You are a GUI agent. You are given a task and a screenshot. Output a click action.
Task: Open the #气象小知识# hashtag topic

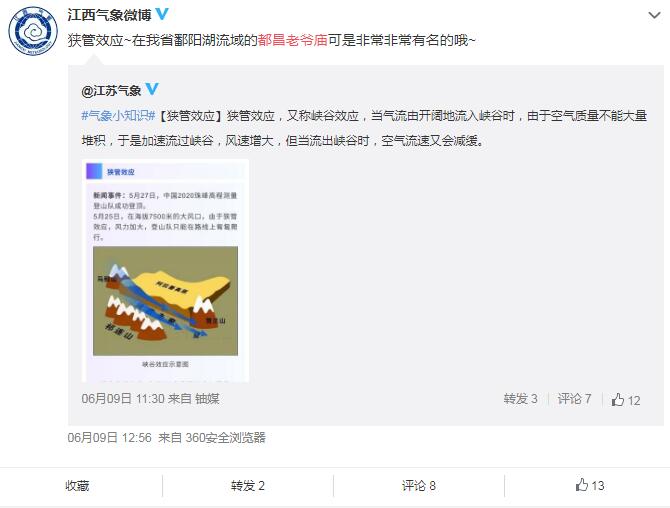click(x=118, y=115)
